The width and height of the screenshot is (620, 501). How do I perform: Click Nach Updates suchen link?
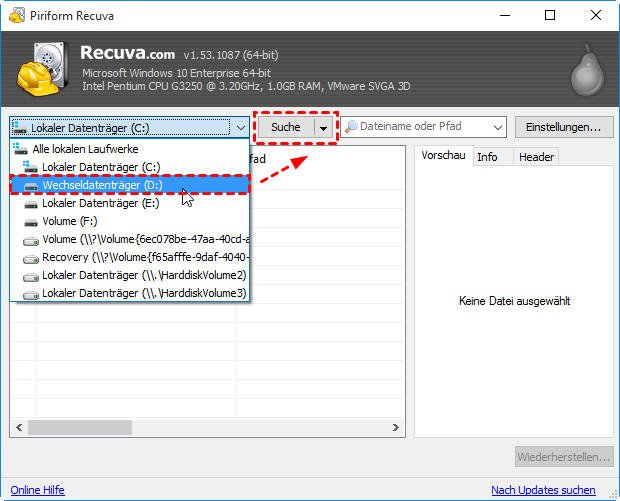coord(543,490)
